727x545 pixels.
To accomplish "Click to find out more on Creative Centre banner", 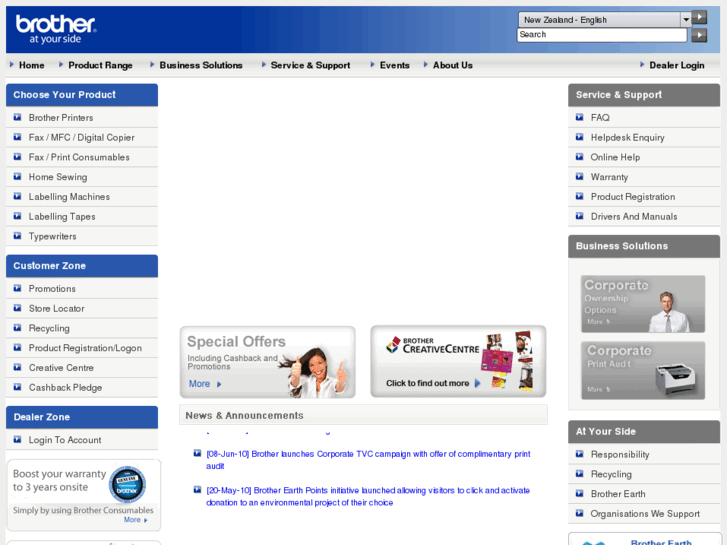I will pyautogui.click(x=433, y=383).
